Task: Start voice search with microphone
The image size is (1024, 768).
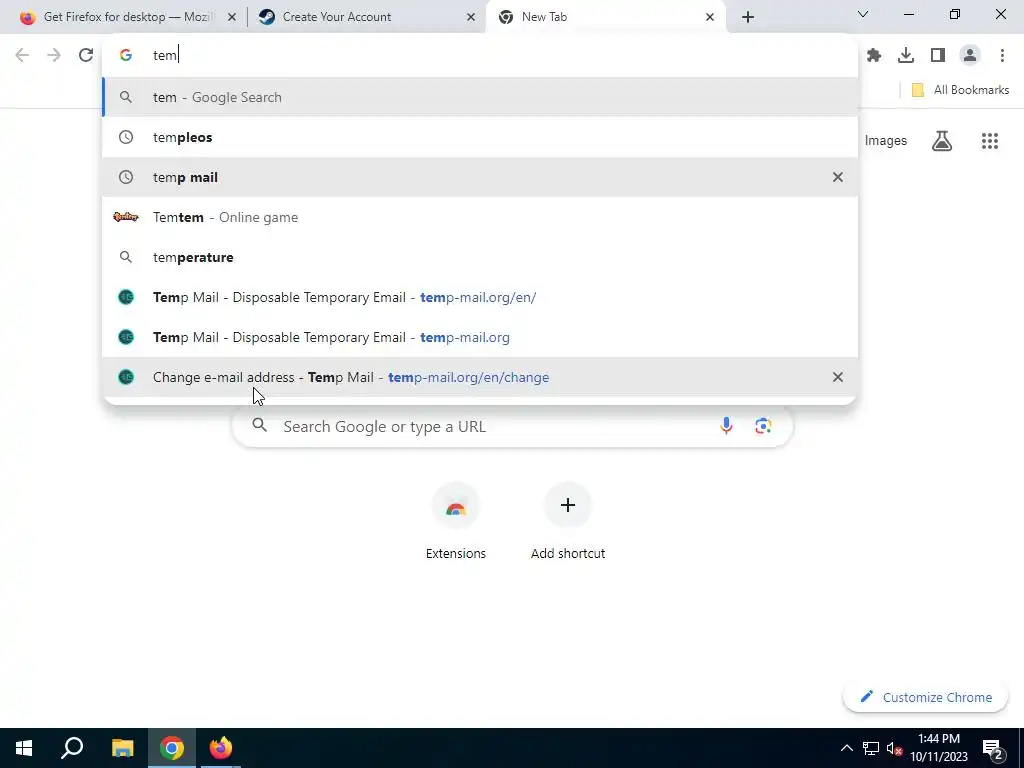Action: (726, 426)
